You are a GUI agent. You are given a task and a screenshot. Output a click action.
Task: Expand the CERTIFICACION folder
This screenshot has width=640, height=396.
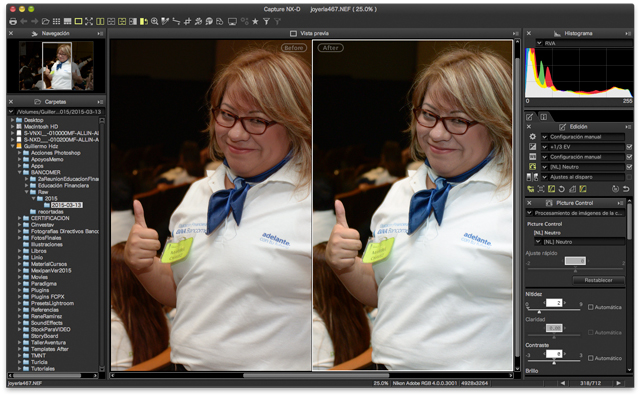tap(19, 218)
